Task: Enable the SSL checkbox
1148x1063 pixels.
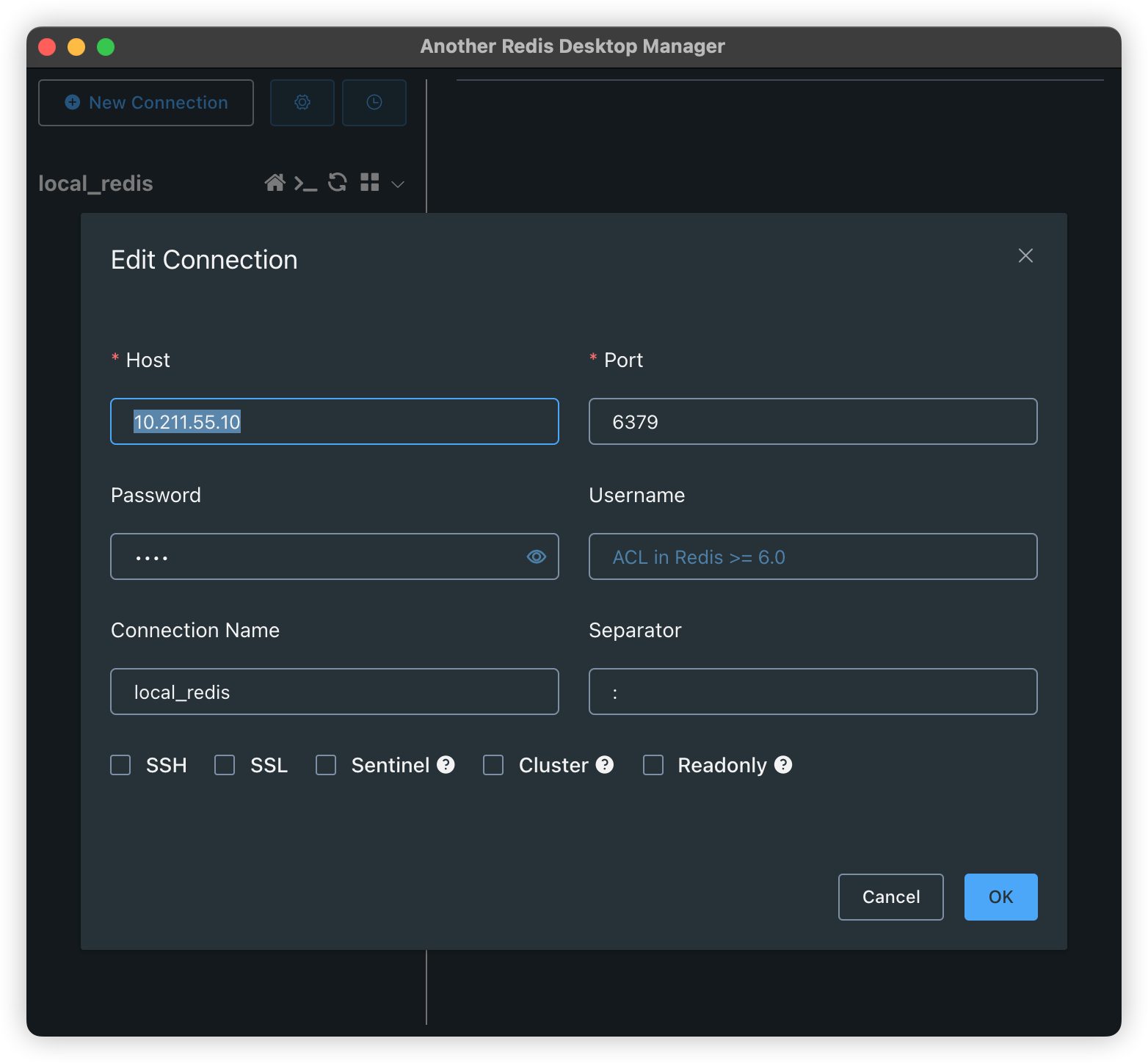Action: coord(225,765)
